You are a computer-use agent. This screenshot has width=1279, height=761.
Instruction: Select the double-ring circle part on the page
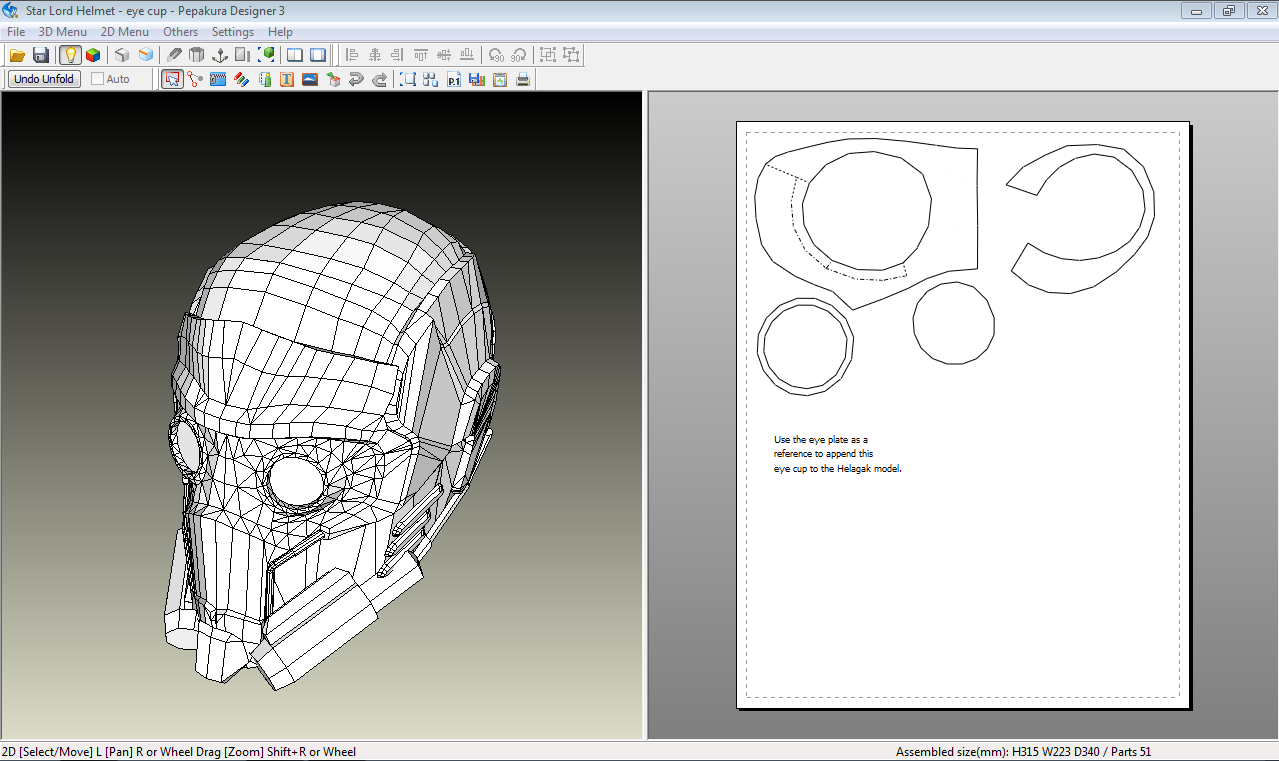point(805,346)
